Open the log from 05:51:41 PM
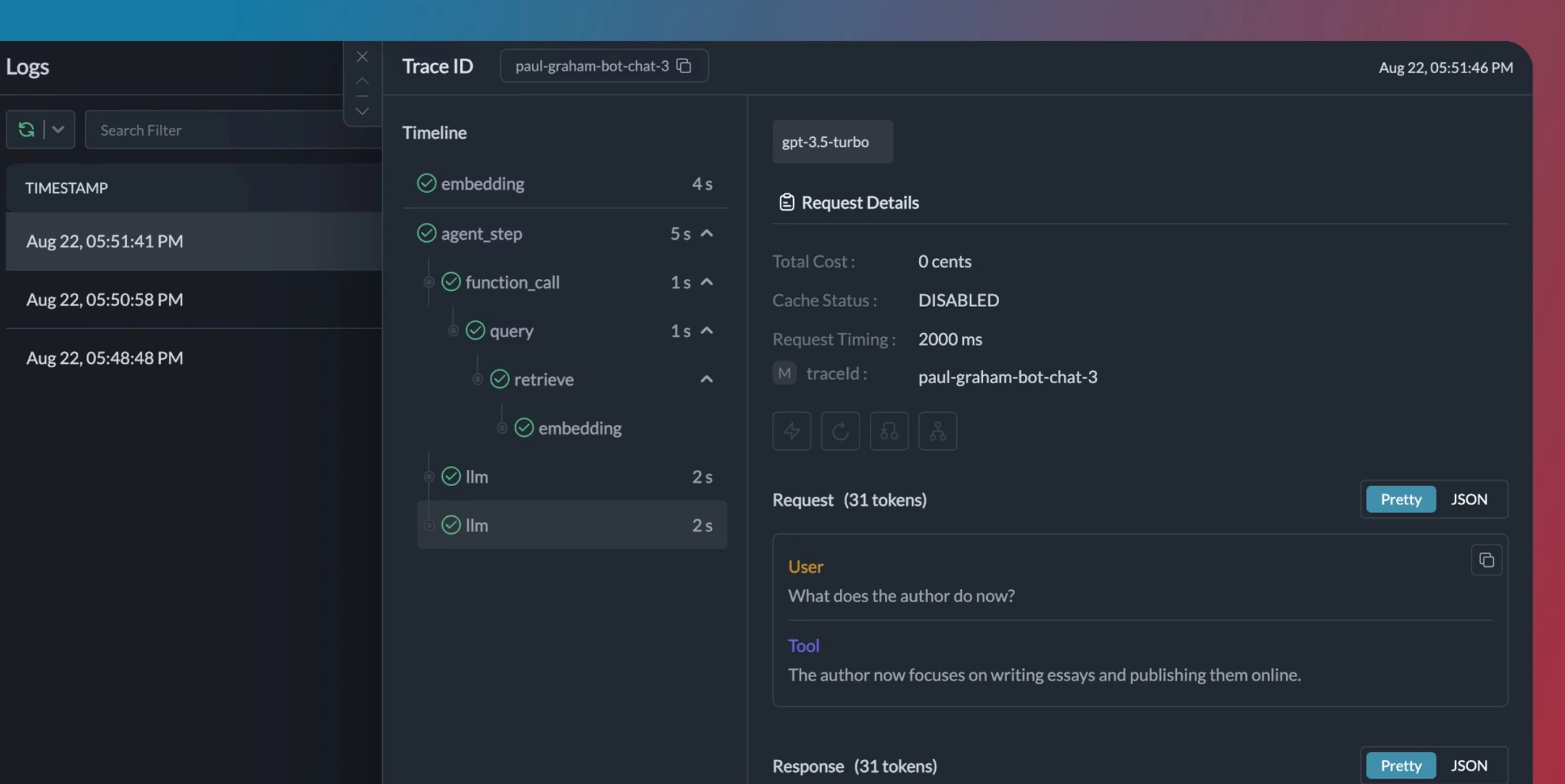This screenshot has height=784, width=1565. [x=194, y=241]
